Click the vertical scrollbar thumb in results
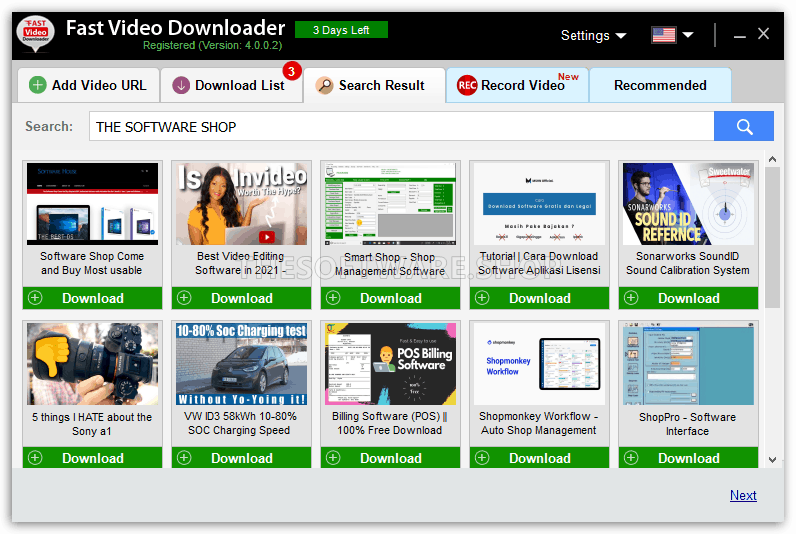796x534 pixels. coord(772,237)
